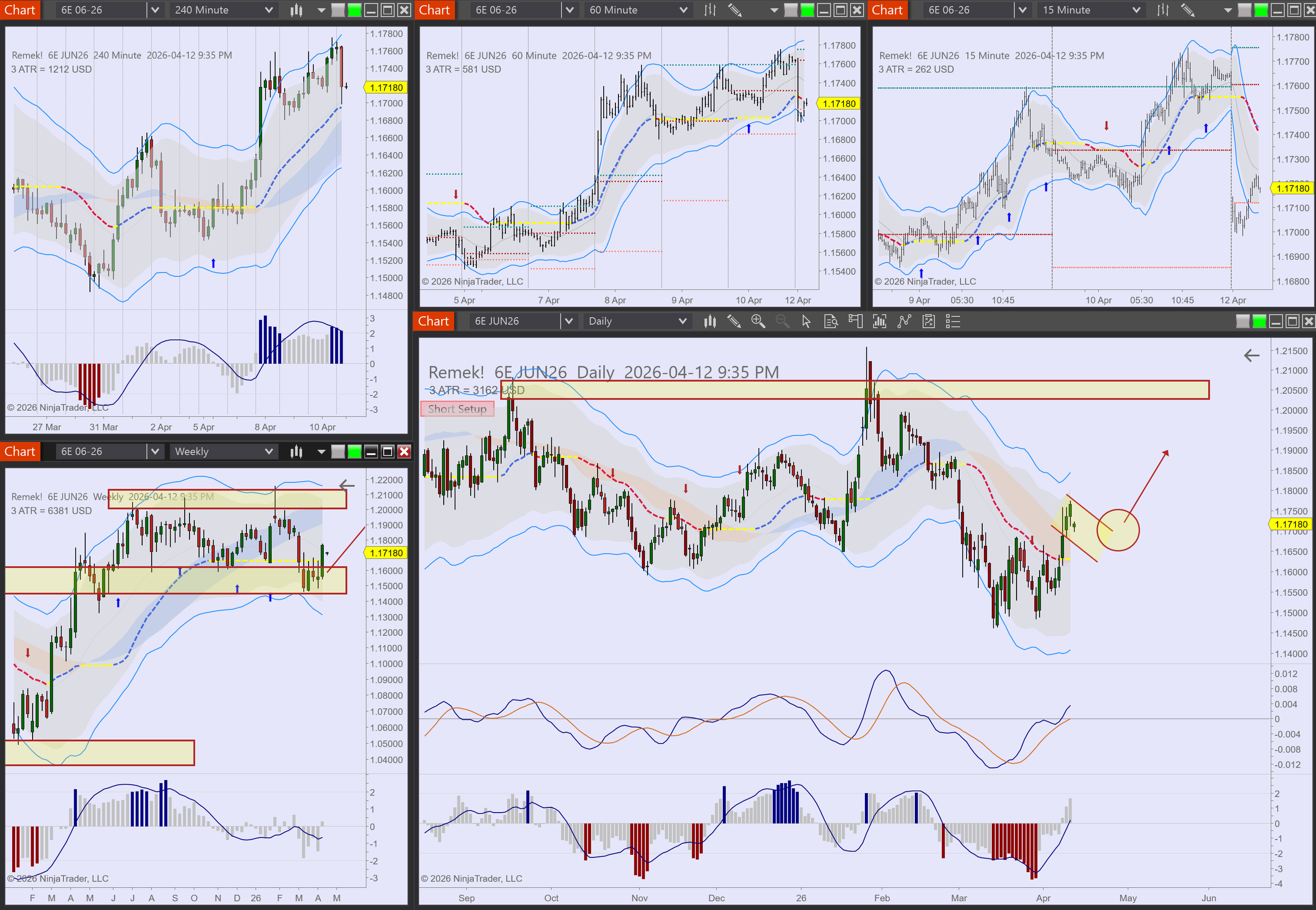Image resolution: width=1316 pixels, height=910 pixels.
Task: Click back arrow at Daily chart top right
Action: (1252, 356)
